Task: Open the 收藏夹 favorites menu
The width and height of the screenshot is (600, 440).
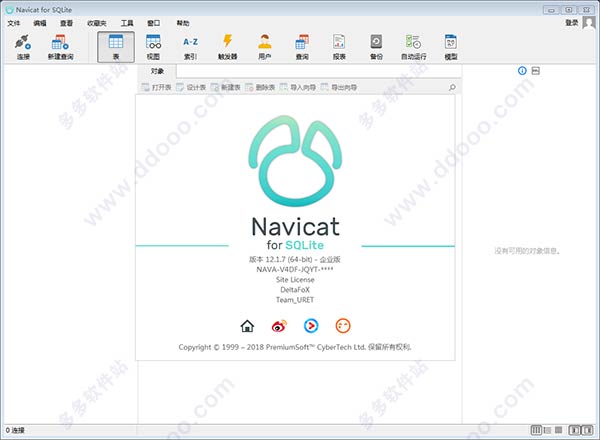Action: [97, 23]
